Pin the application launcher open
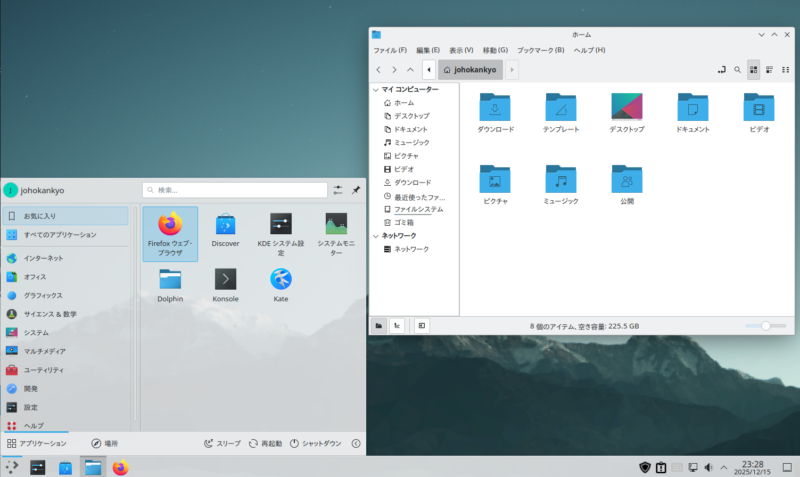Screen dimensions: 800x477 356,189
